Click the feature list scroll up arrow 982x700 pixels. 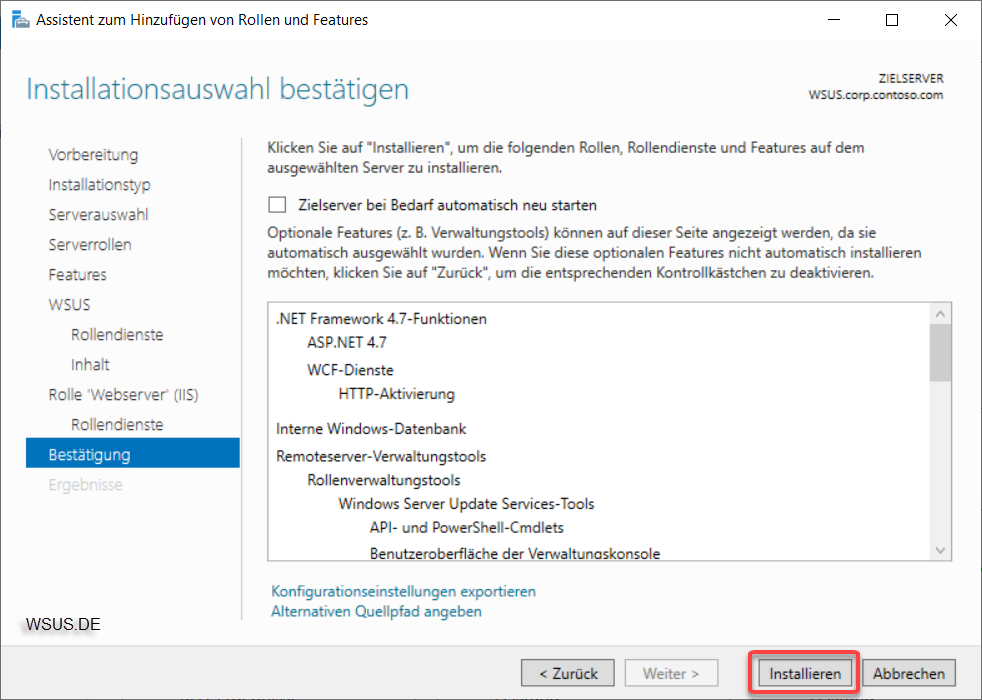pyautogui.click(x=940, y=314)
